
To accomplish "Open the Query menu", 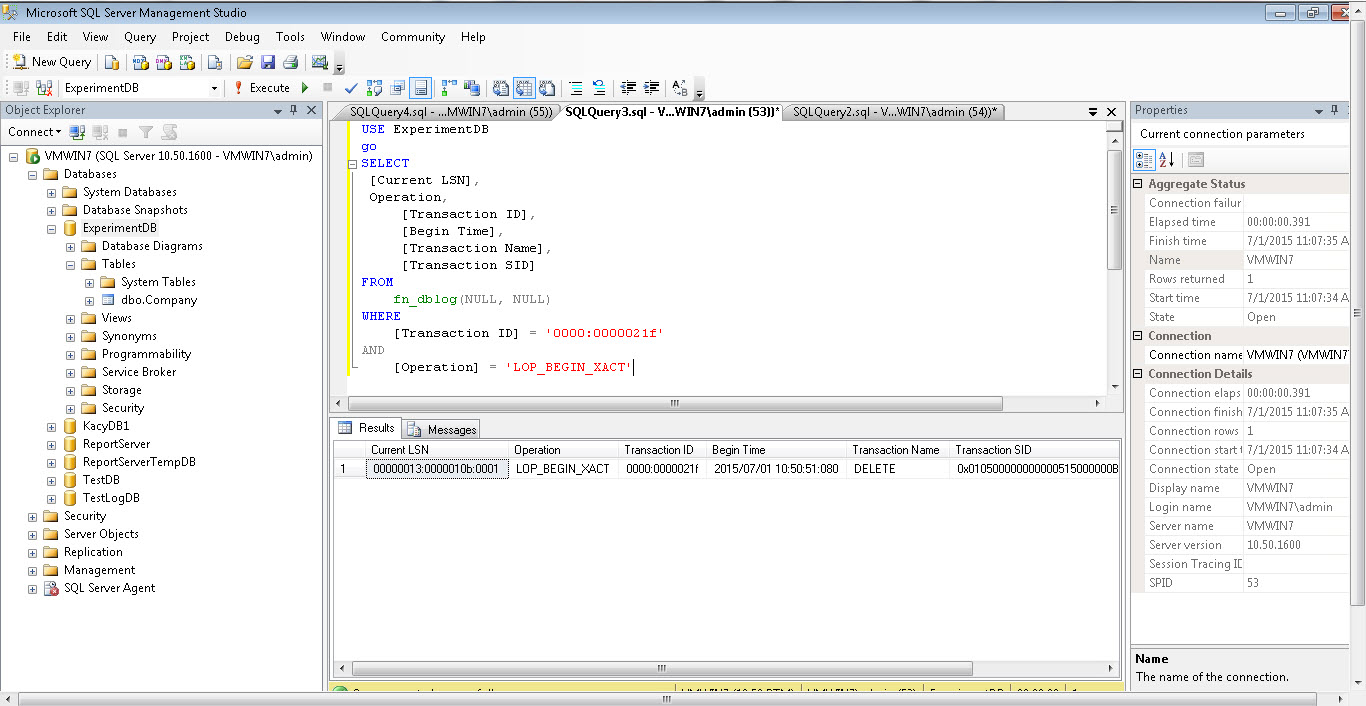I will (140, 37).
